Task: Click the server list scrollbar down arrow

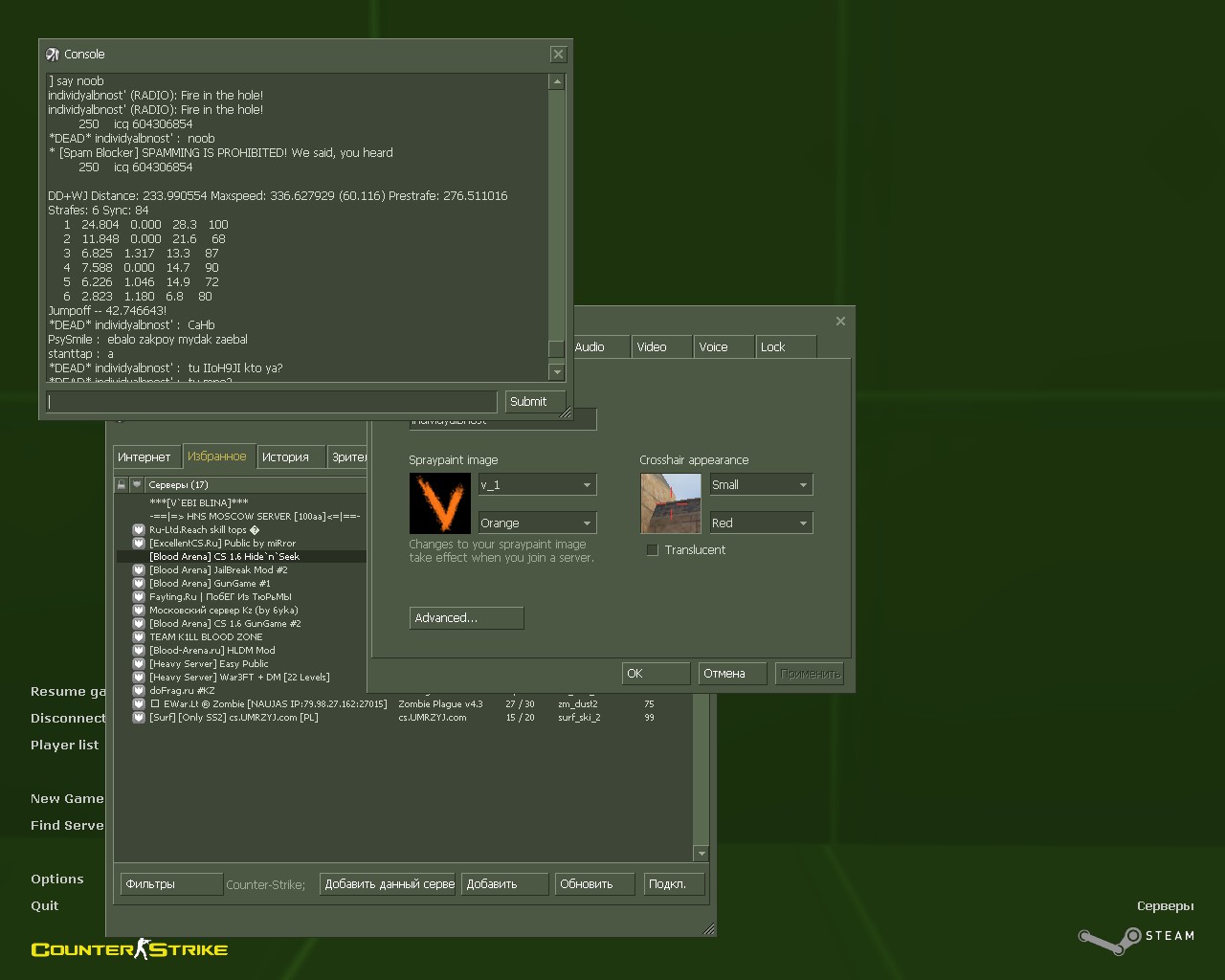Action: tap(702, 854)
